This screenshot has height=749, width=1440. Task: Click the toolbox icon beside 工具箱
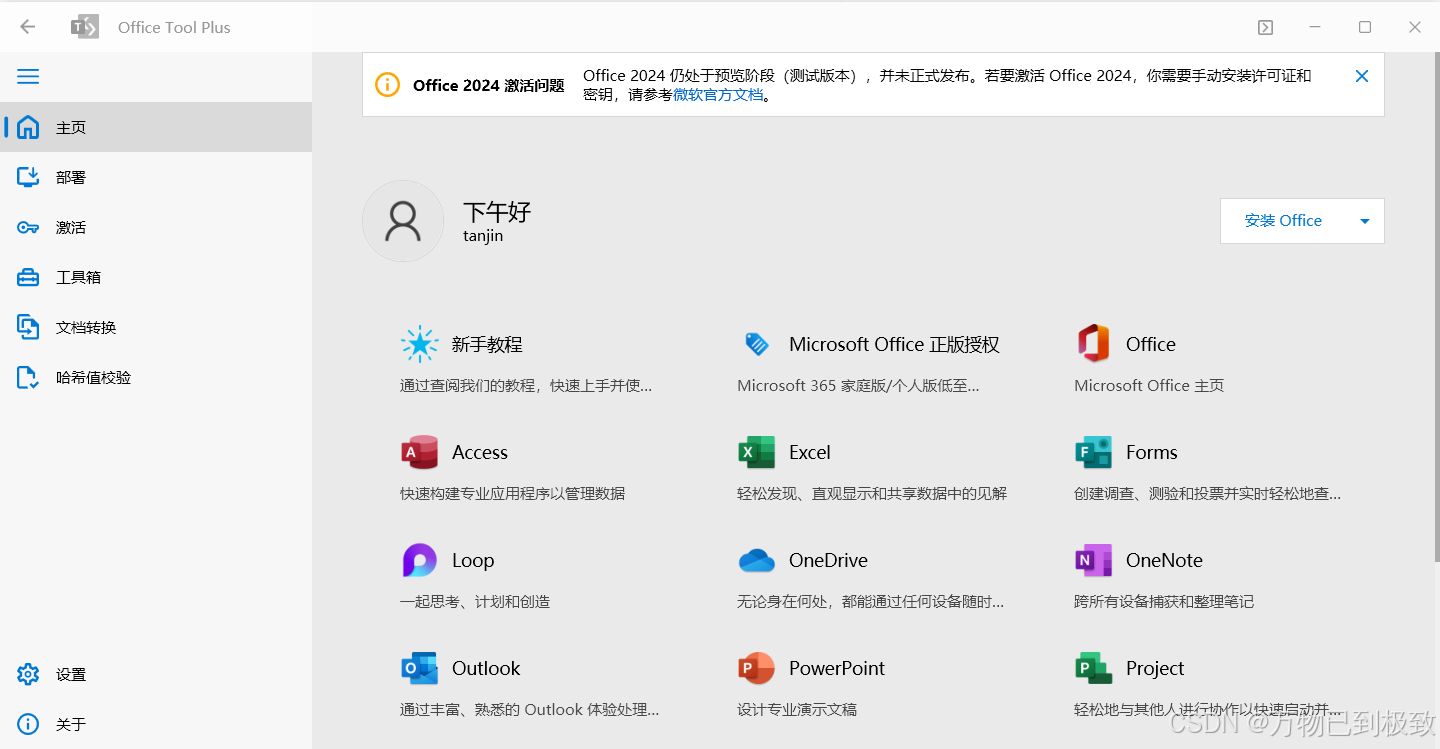(x=28, y=277)
